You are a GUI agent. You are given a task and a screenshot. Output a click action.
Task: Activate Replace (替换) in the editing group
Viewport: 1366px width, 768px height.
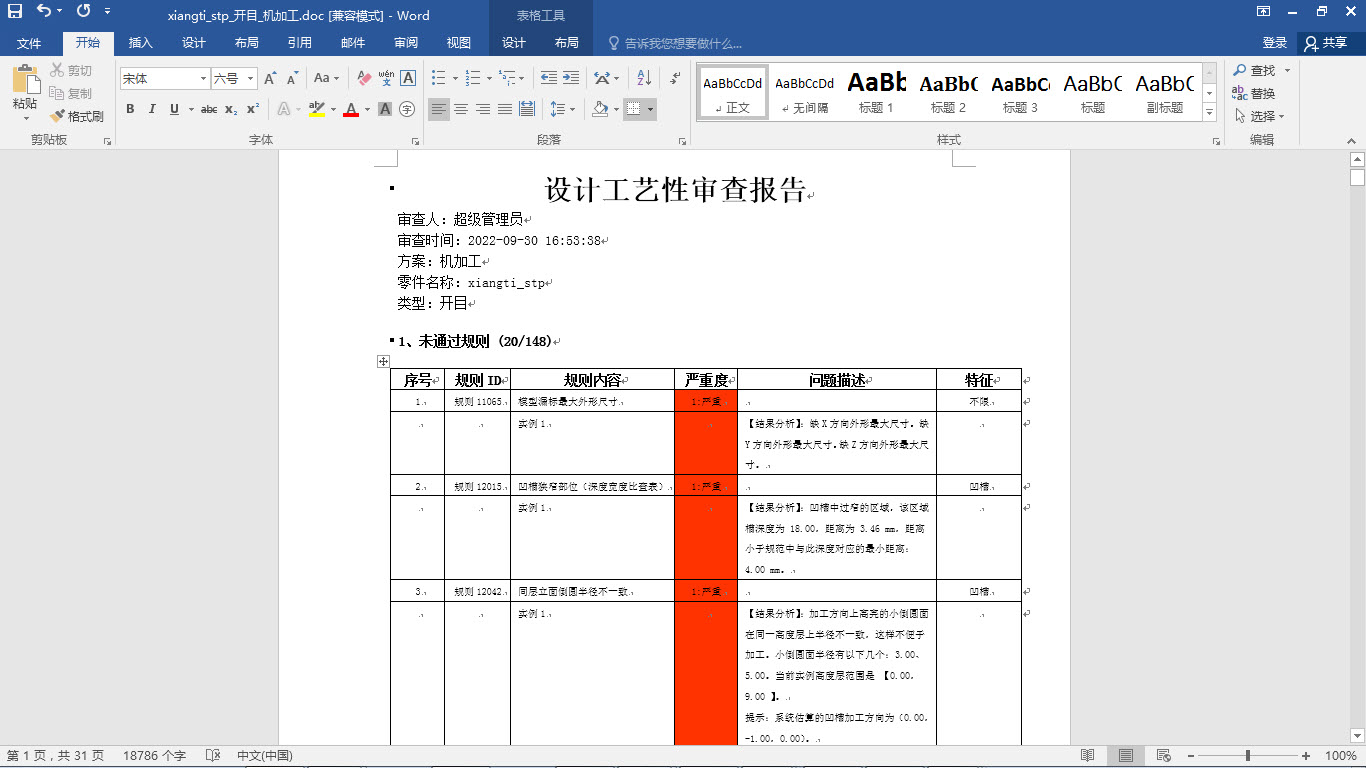[1257, 91]
